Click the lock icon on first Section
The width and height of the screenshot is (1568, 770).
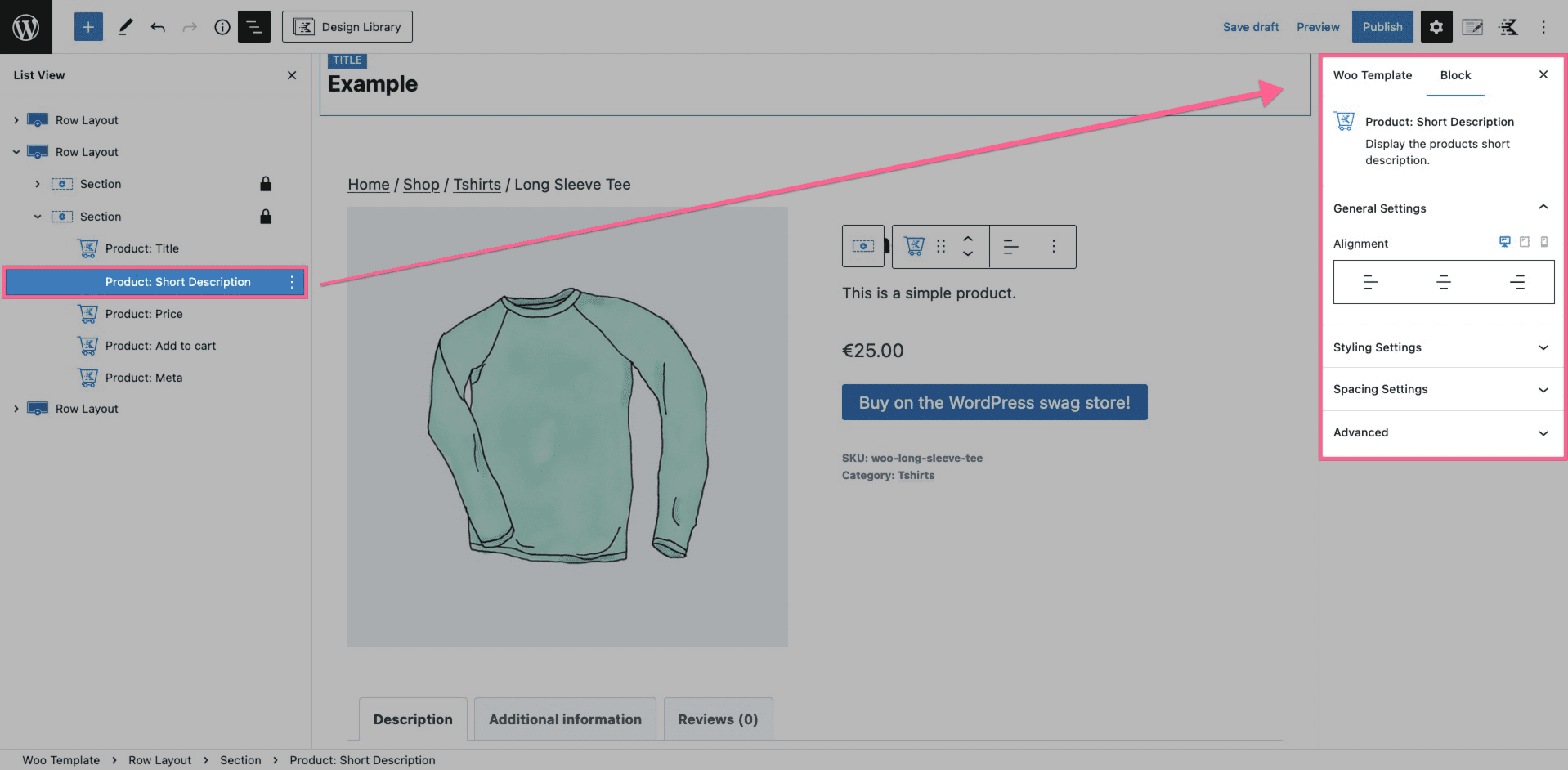pyautogui.click(x=266, y=184)
